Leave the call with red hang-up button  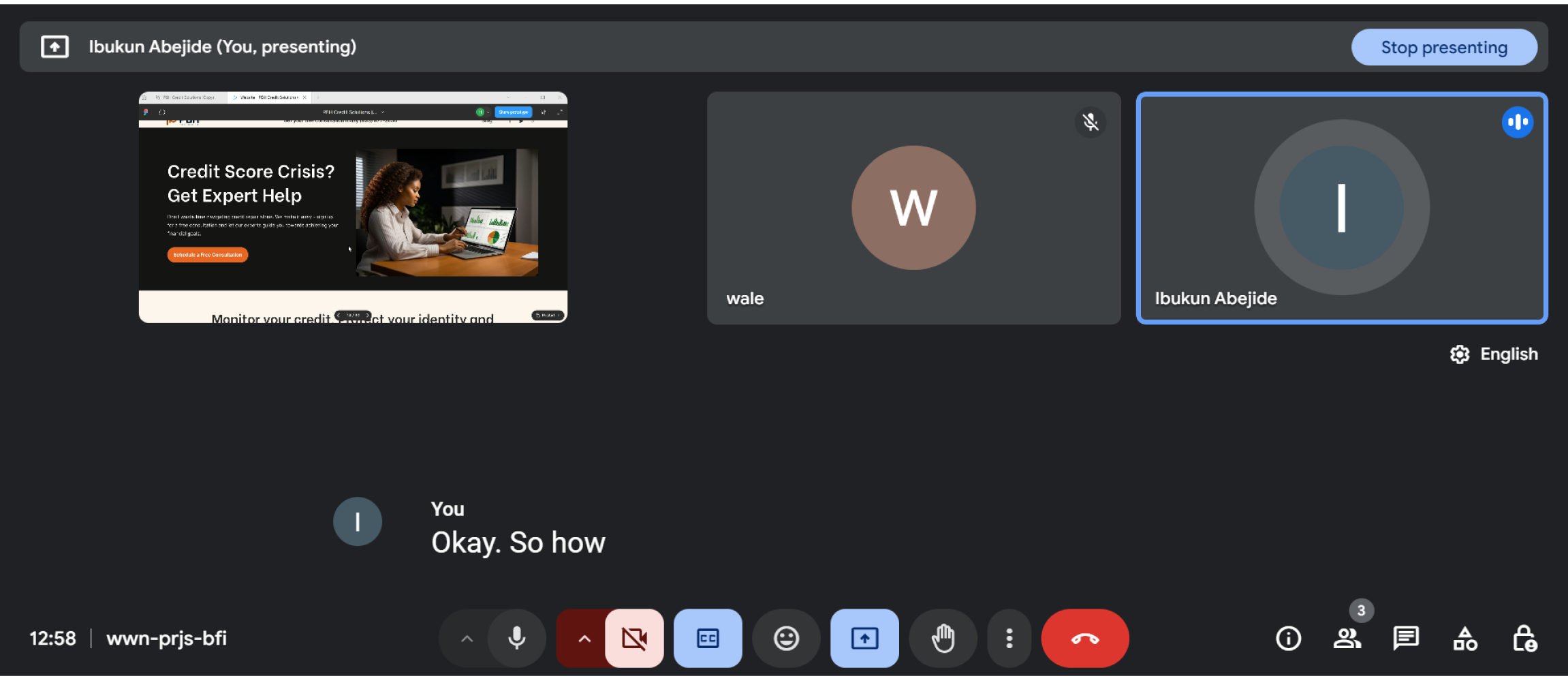coord(1084,639)
